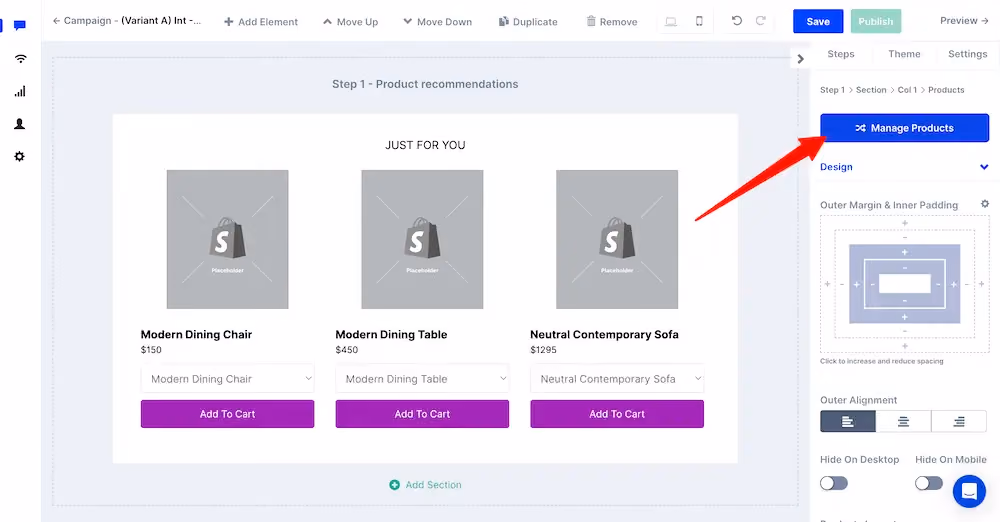Go back to Campaign (Variant A)

coord(126,21)
